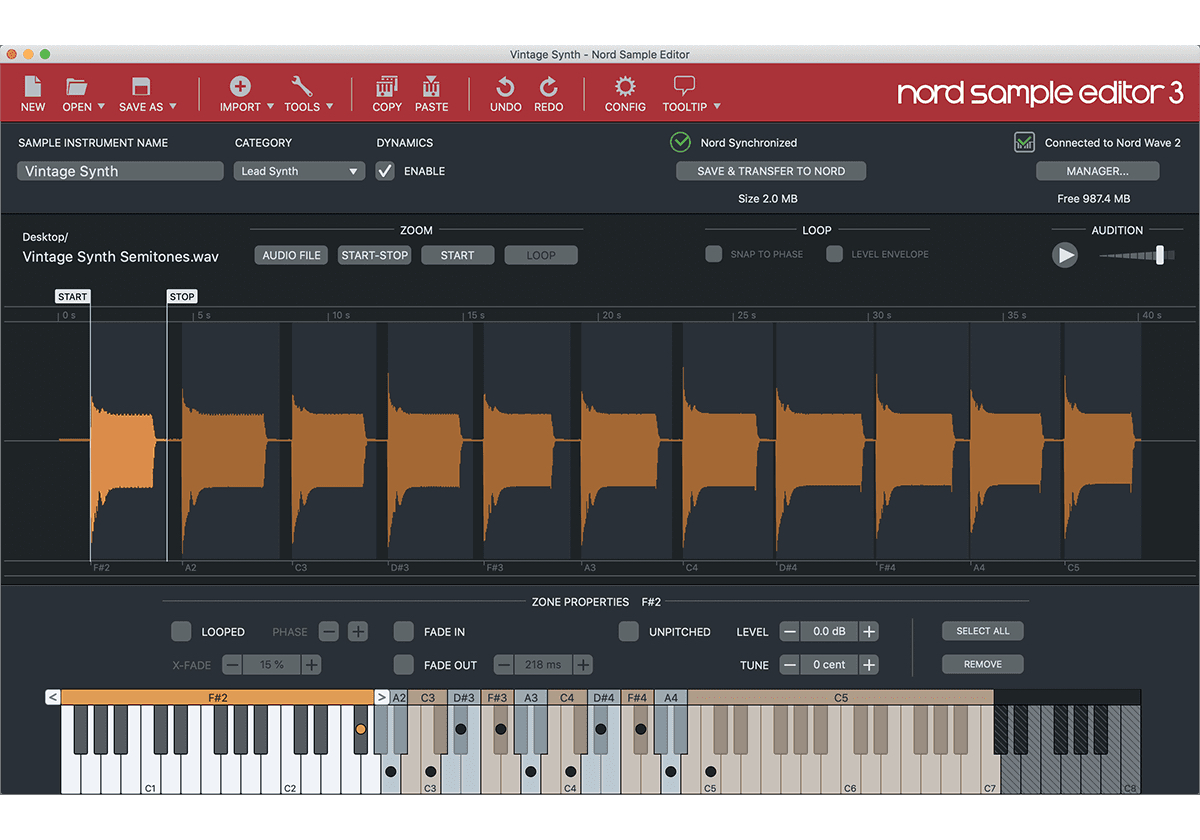The width and height of the screenshot is (1200, 840).
Task: Zoom to AUDIO FILE
Action: (x=291, y=255)
